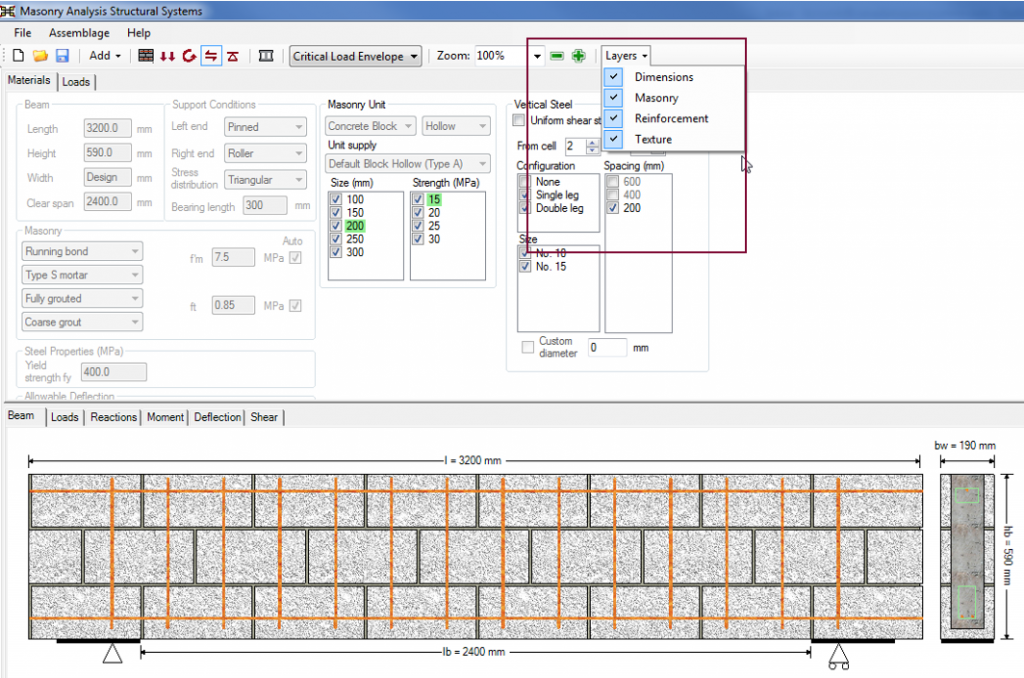1024x678 pixels.
Task: Uncheck the Texture layer
Action: [613, 139]
